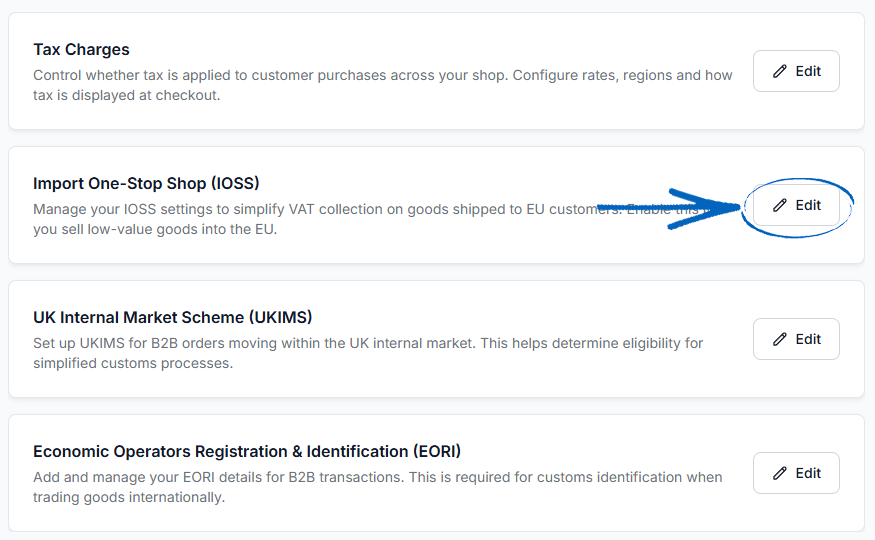The image size is (875, 540).
Task: Click Edit beside the EORI section
Action: (796, 473)
